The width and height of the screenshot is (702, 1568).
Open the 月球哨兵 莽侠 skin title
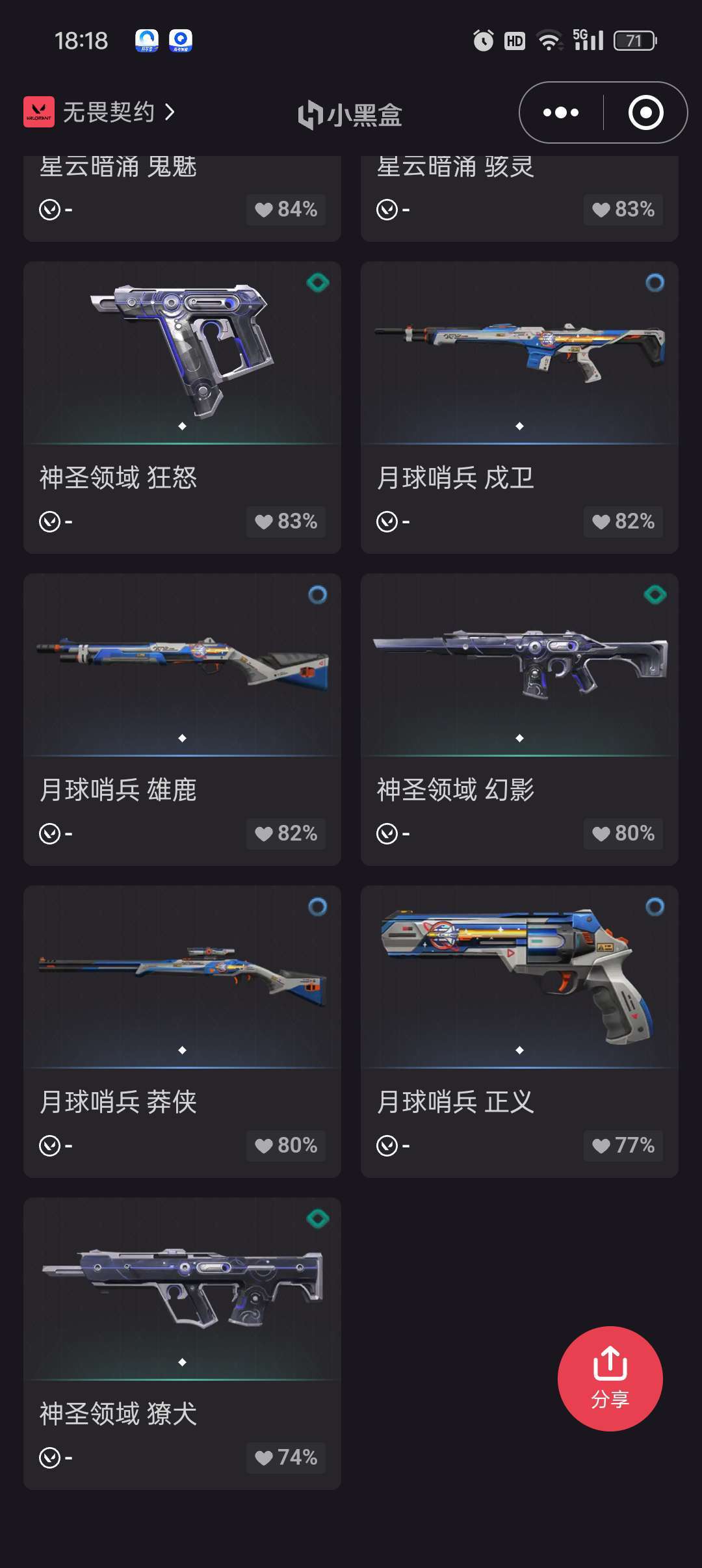click(118, 1102)
